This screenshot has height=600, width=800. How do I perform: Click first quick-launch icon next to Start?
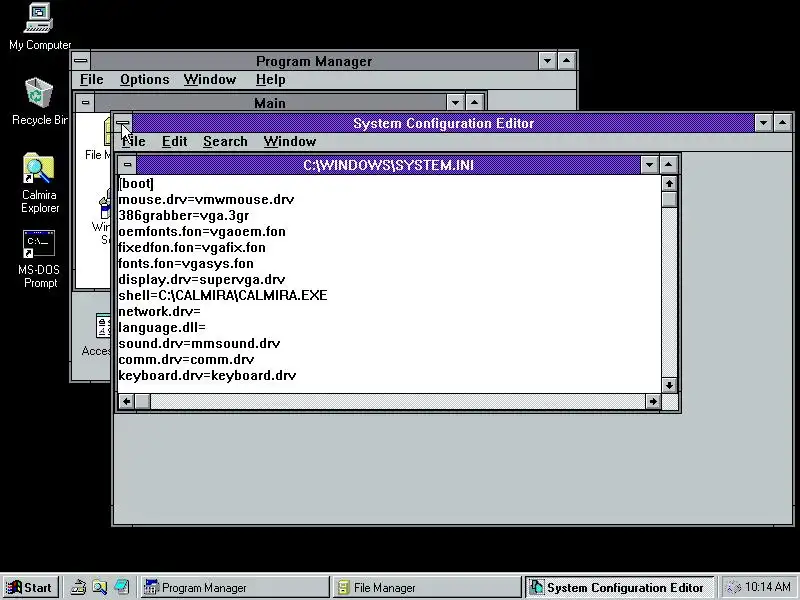[x=78, y=587]
